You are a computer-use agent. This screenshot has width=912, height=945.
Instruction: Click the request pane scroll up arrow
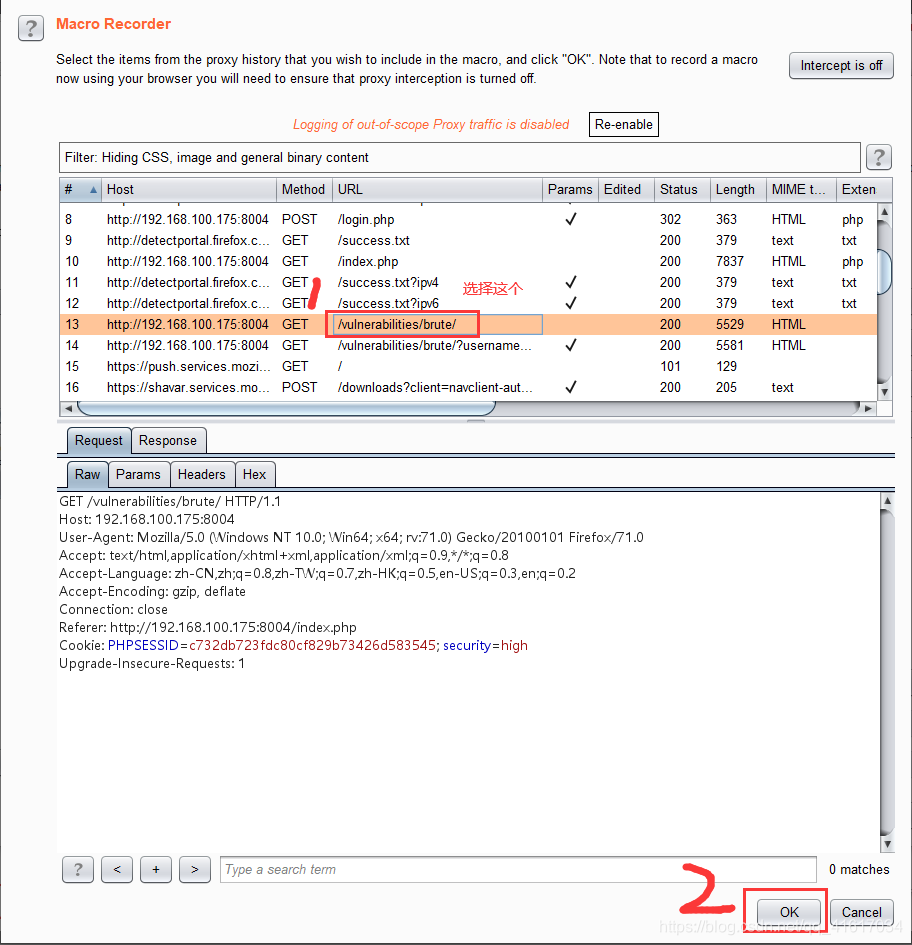pyautogui.click(x=887, y=500)
